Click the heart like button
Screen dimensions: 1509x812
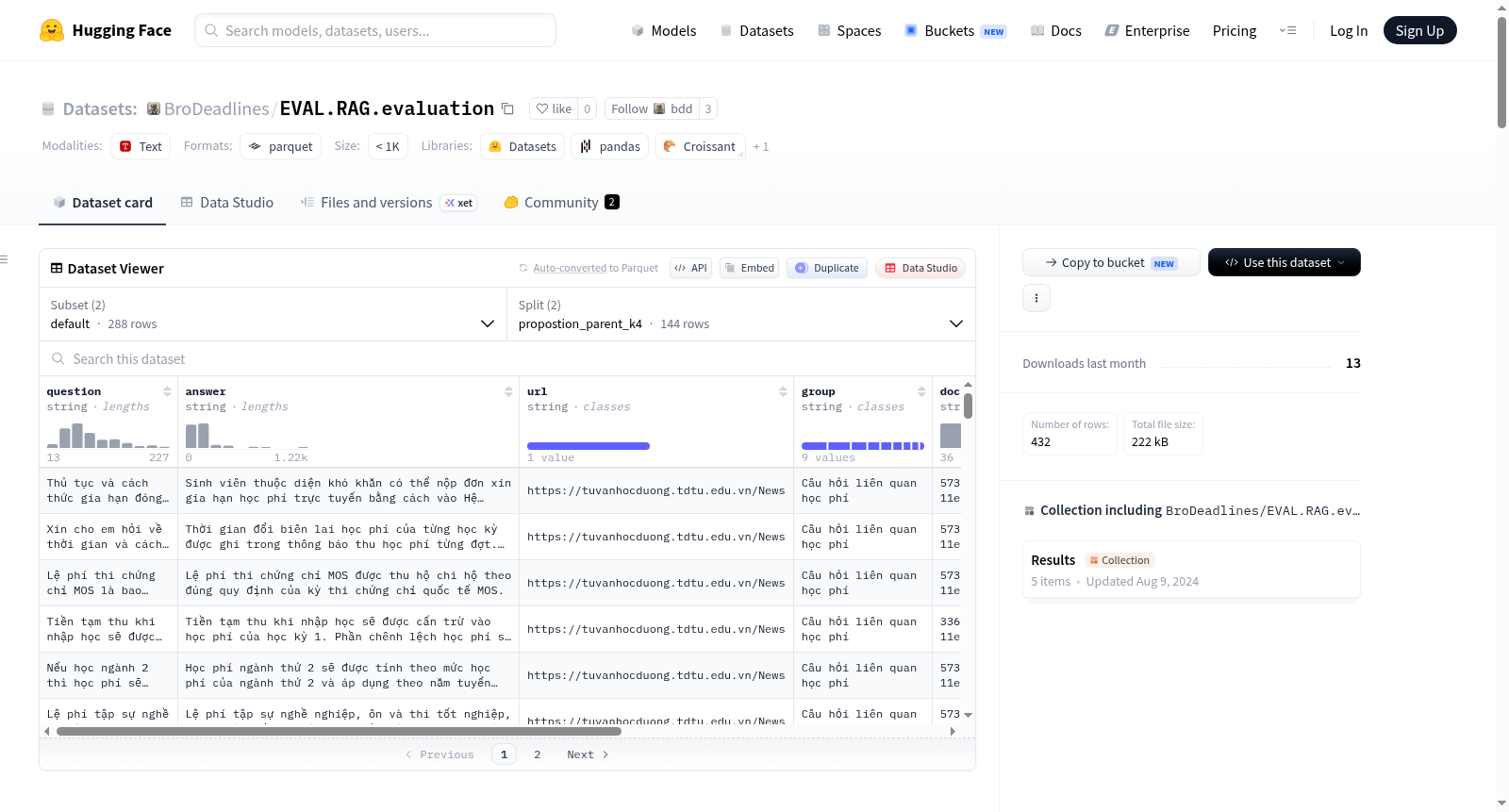[554, 108]
